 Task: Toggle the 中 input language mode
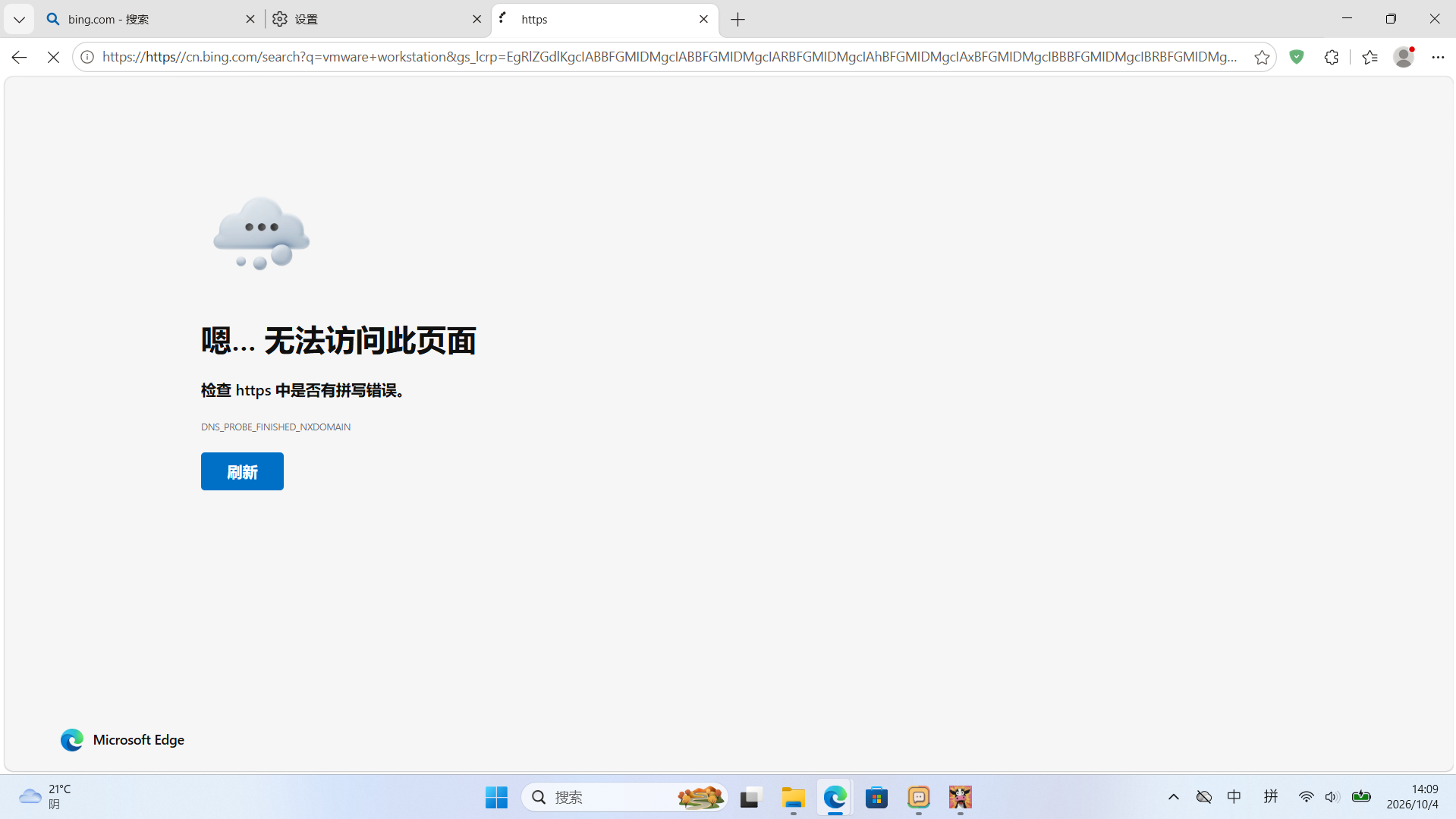(x=1234, y=797)
